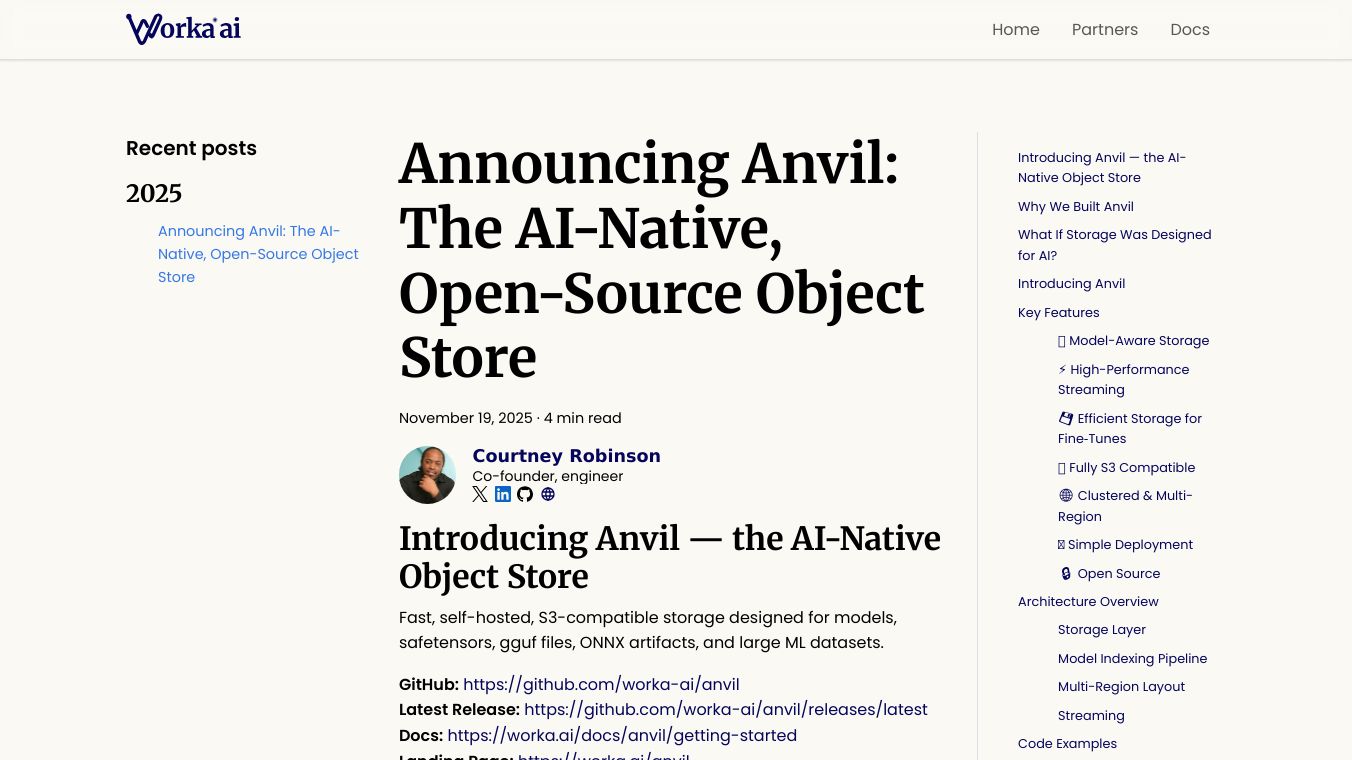The height and width of the screenshot is (760, 1352).
Task: Open the github.com/worka-ai/anvil repository link
Action: click(601, 684)
